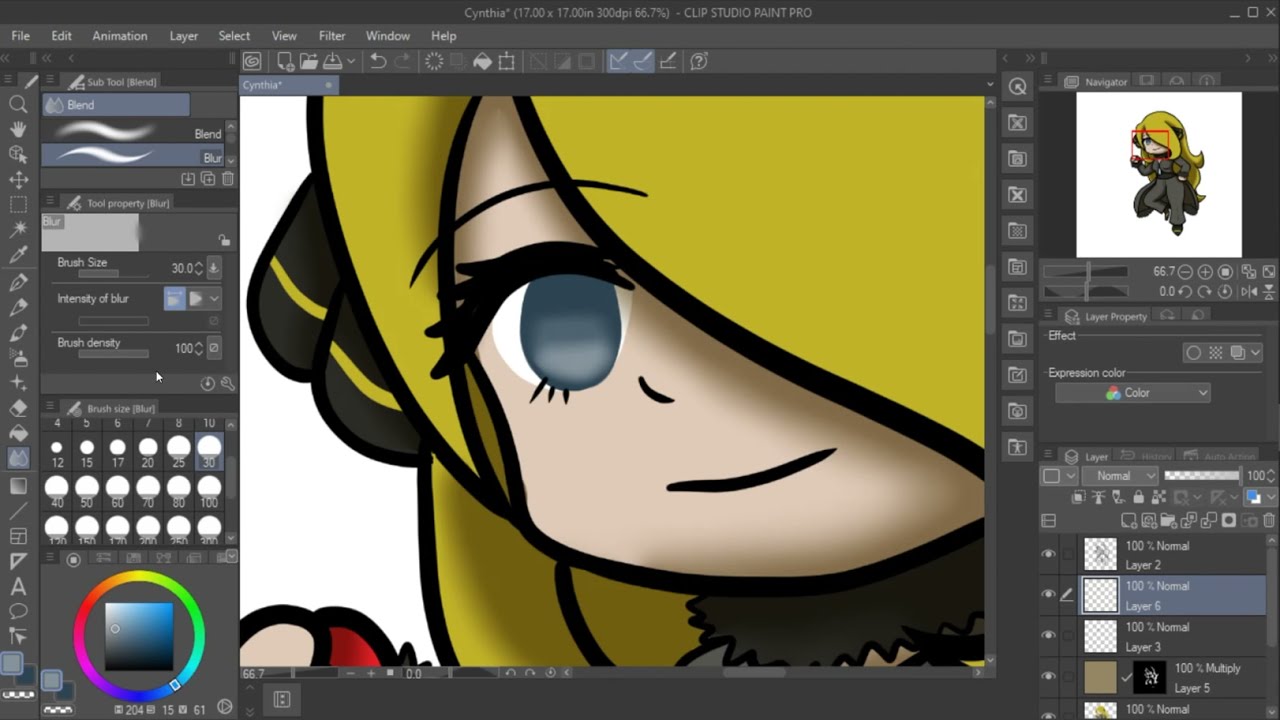Open the Window menu
1280x720 pixels.
tap(388, 36)
